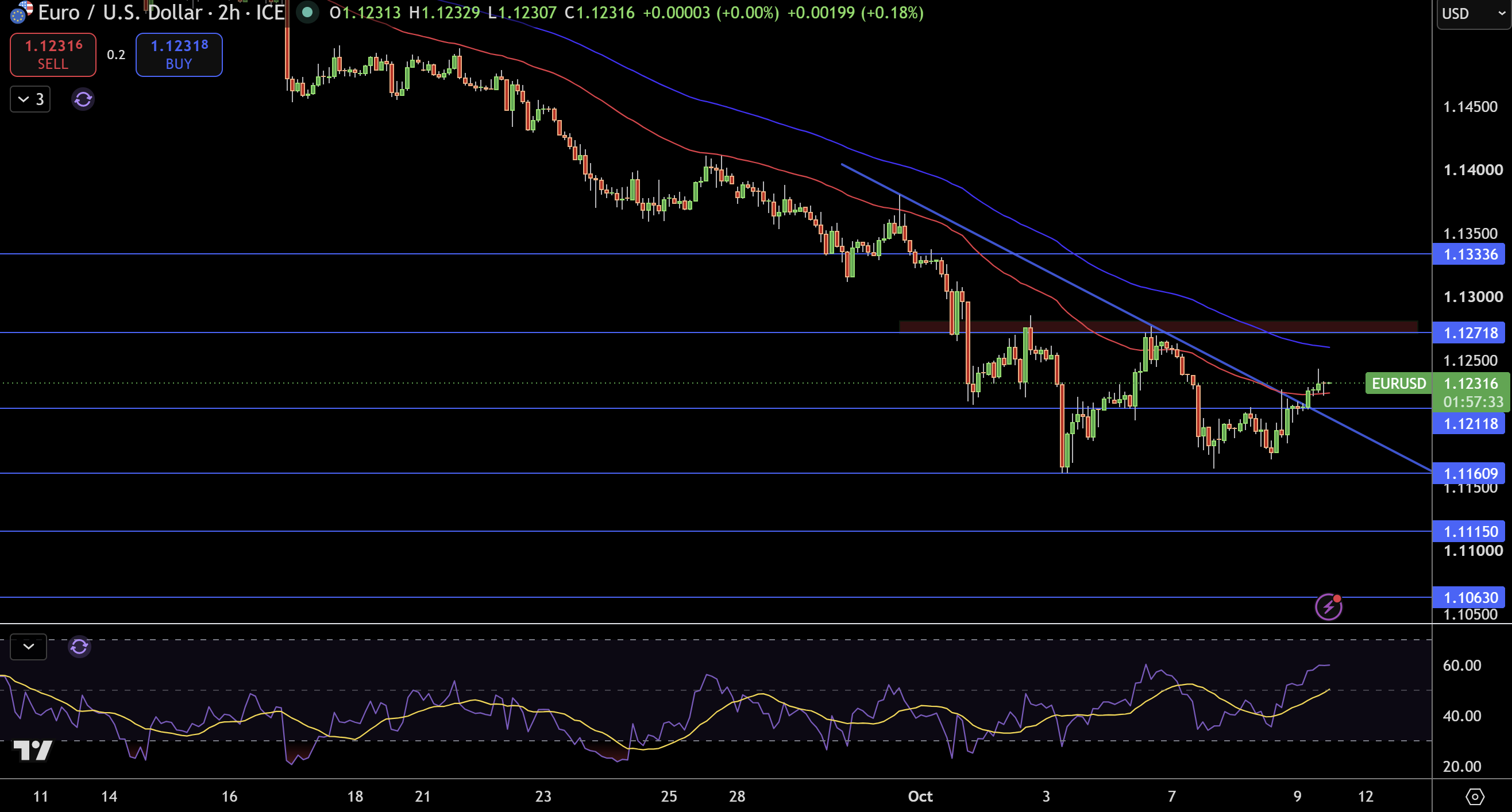Viewport: 1512px width, 812px height.
Task: Collapse the indicators legend showing 3
Action: 30,99
